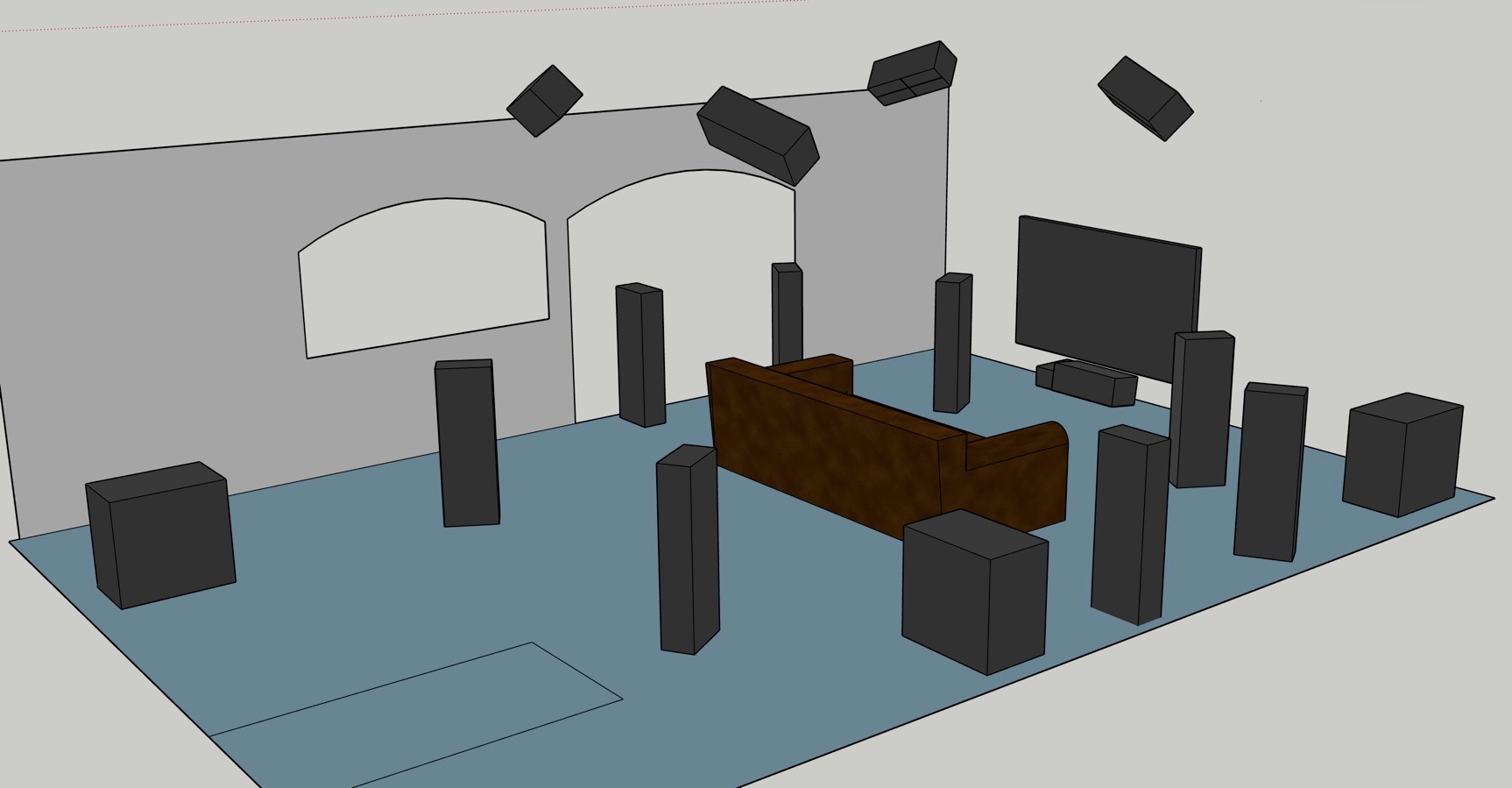Select tower speaker overlapping TV's right edge
Image resolution: width=1512 pixels, height=788 pixels.
click(1202, 408)
